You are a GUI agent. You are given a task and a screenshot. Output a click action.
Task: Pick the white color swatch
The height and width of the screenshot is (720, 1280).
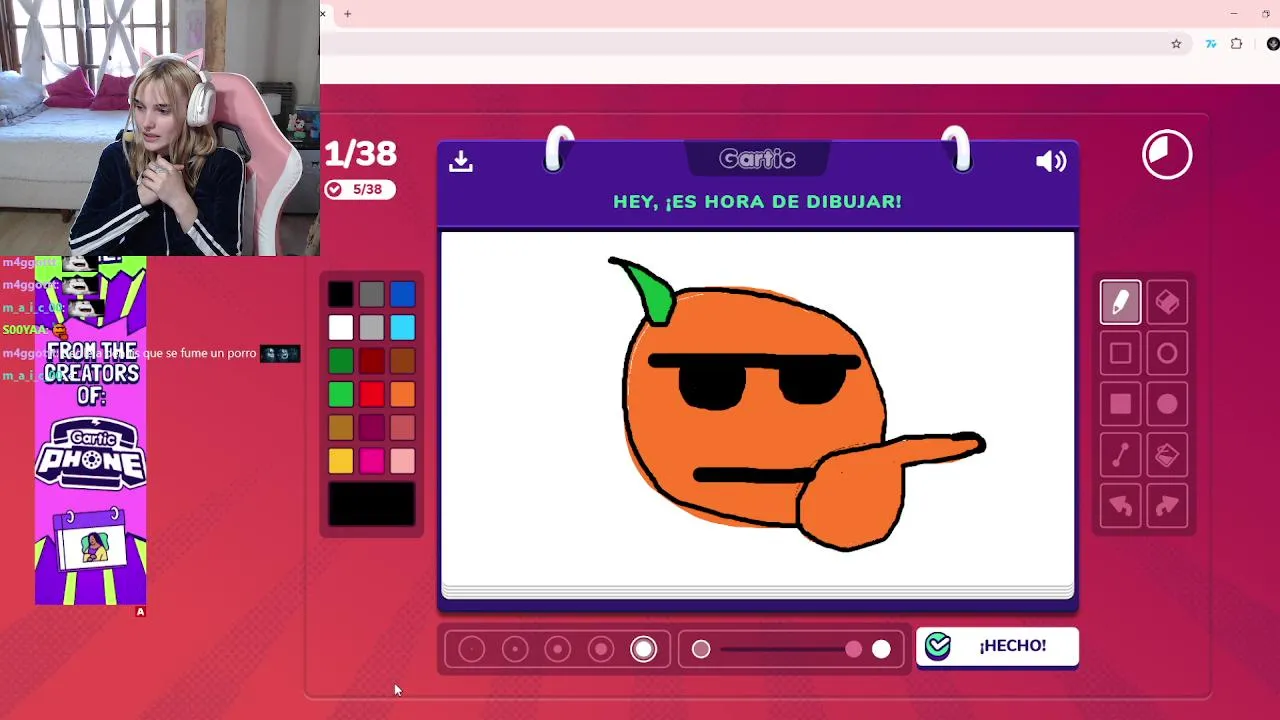click(x=341, y=327)
